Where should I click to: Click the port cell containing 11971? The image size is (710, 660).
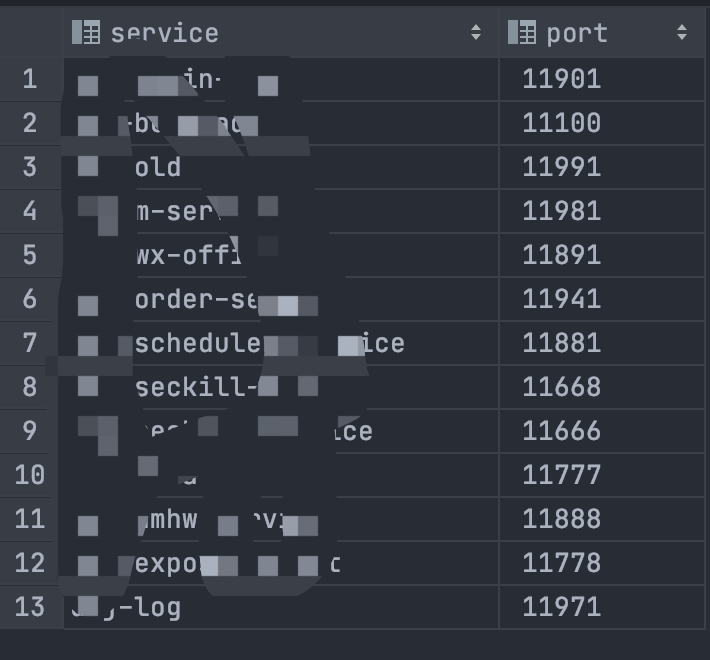(562, 607)
